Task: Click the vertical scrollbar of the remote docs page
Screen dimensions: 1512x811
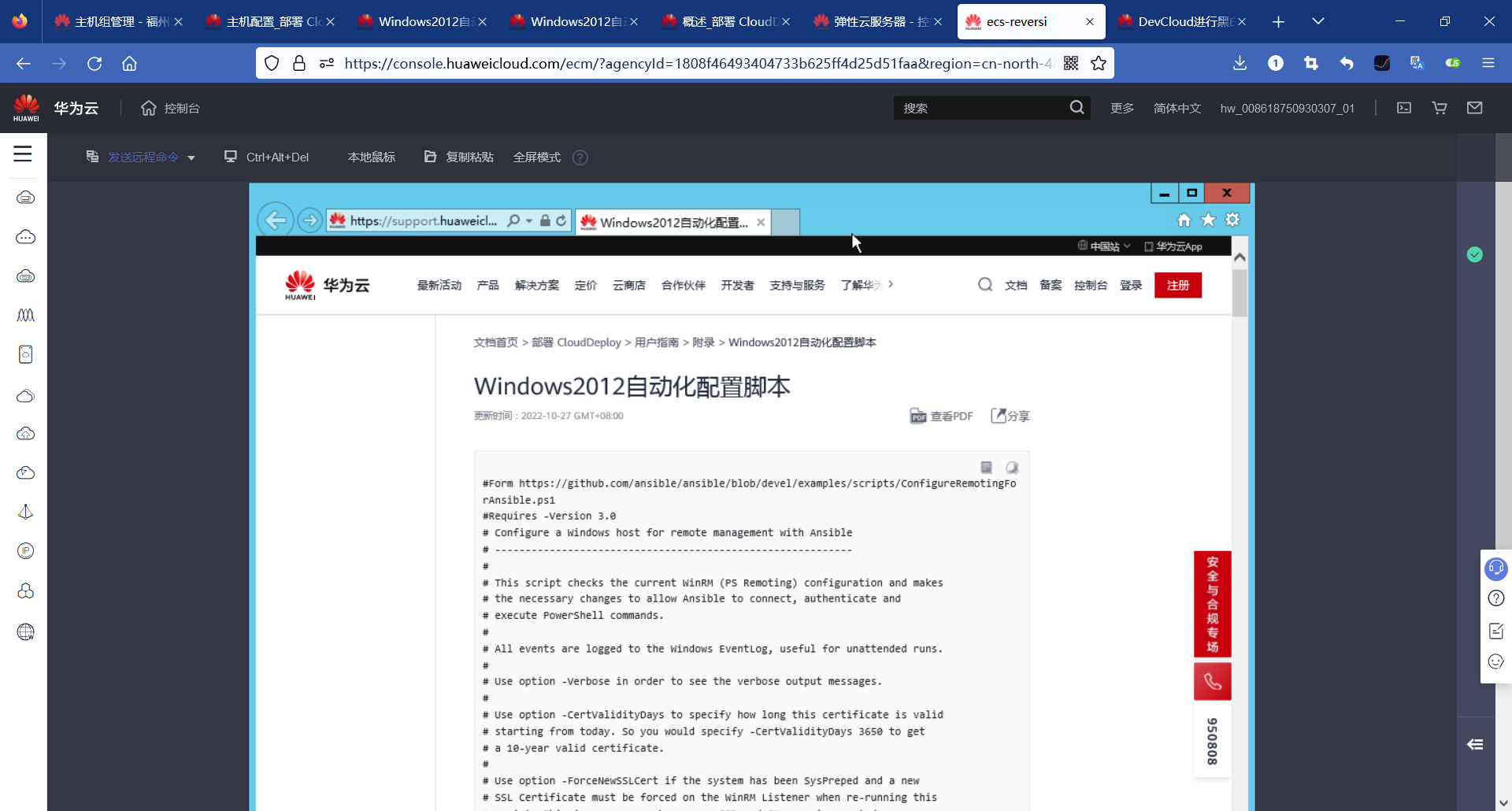Action: 1239,294
